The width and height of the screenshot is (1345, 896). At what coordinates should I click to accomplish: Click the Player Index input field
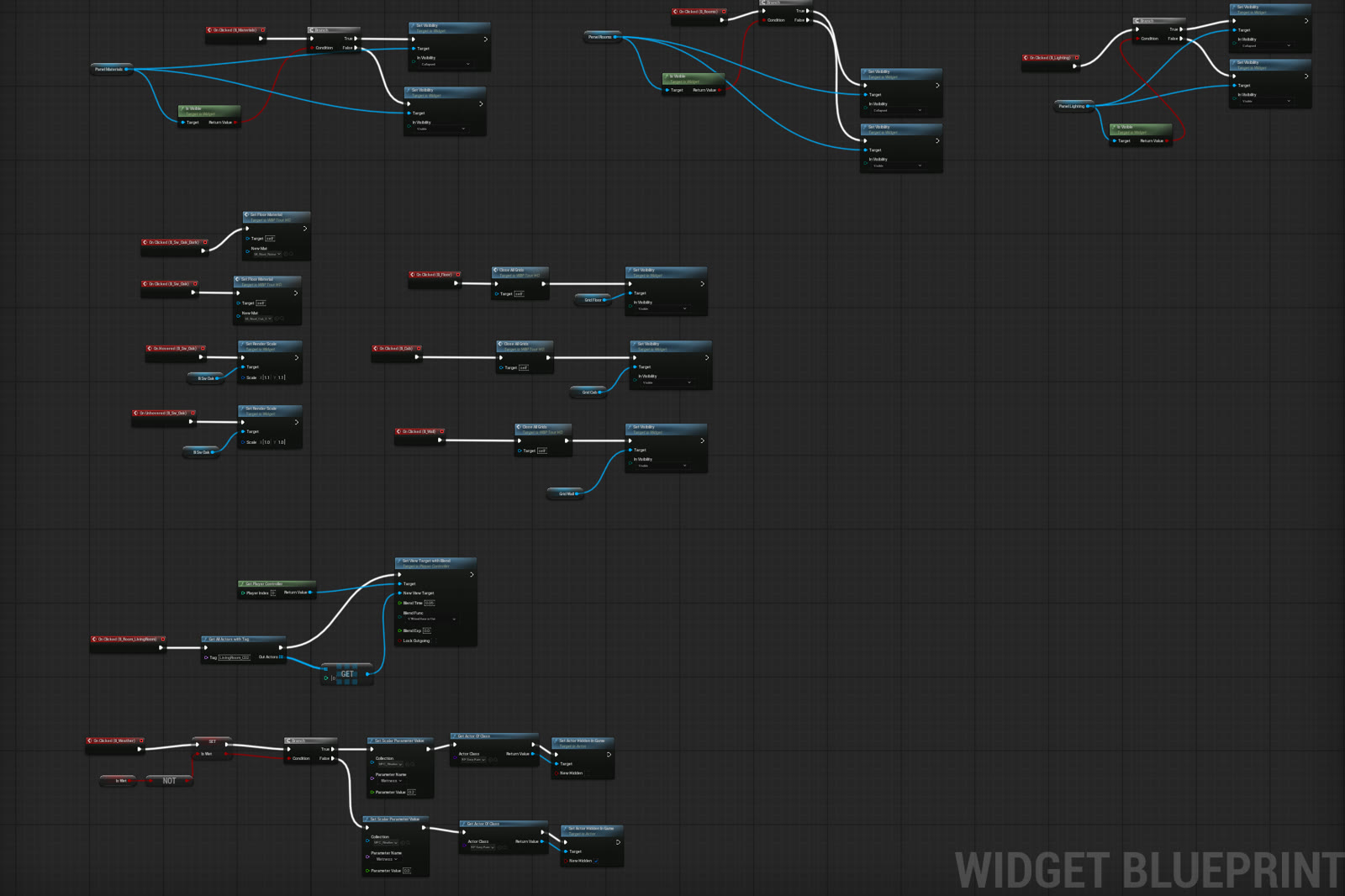[272, 593]
